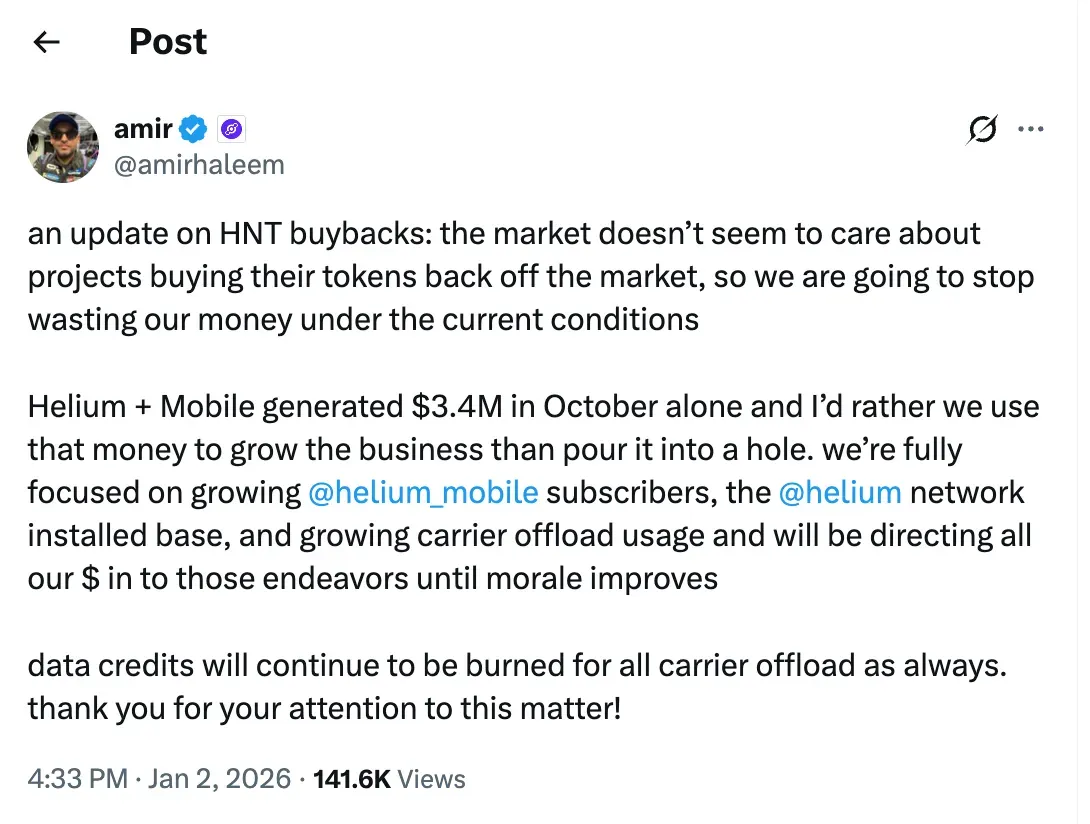Image resolution: width=1090 pixels, height=824 pixels.
Task: Click the purple Helium affiliation badge
Action: tap(231, 129)
